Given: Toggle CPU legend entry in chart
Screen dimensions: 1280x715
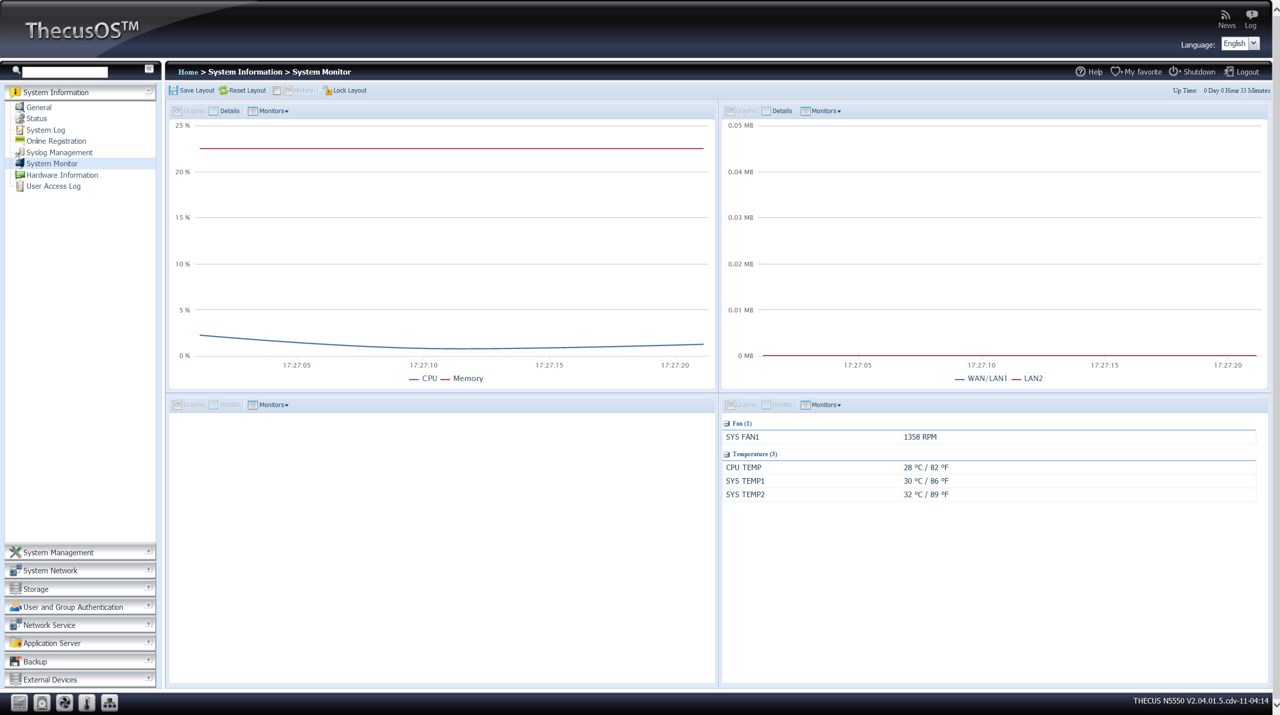Looking at the screenshot, I should (423, 379).
